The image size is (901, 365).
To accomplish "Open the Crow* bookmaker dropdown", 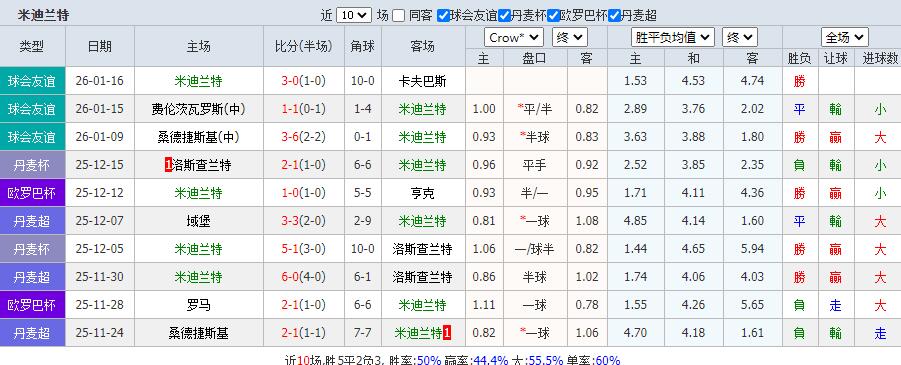I will 514,38.
